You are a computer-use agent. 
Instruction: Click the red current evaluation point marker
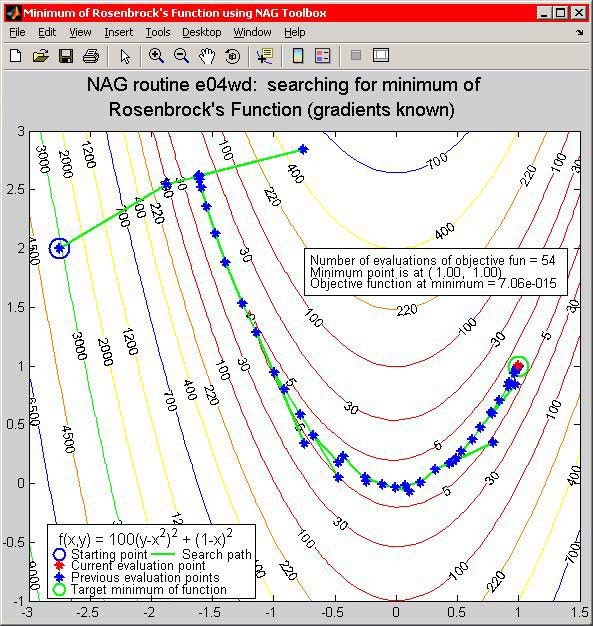pyautogui.click(x=518, y=365)
